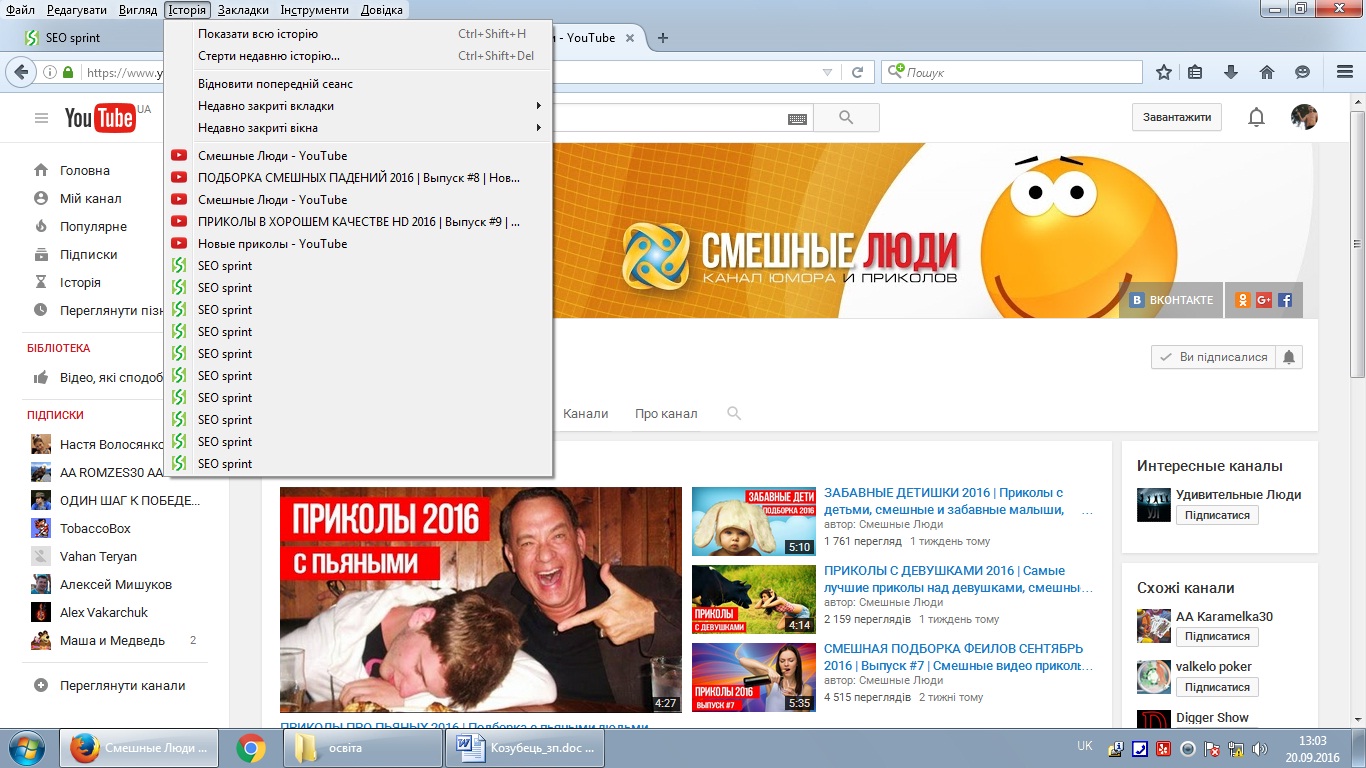Open 'Підписки' in the sidebar
The image size is (1366, 768).
click(x=88, y=255)
